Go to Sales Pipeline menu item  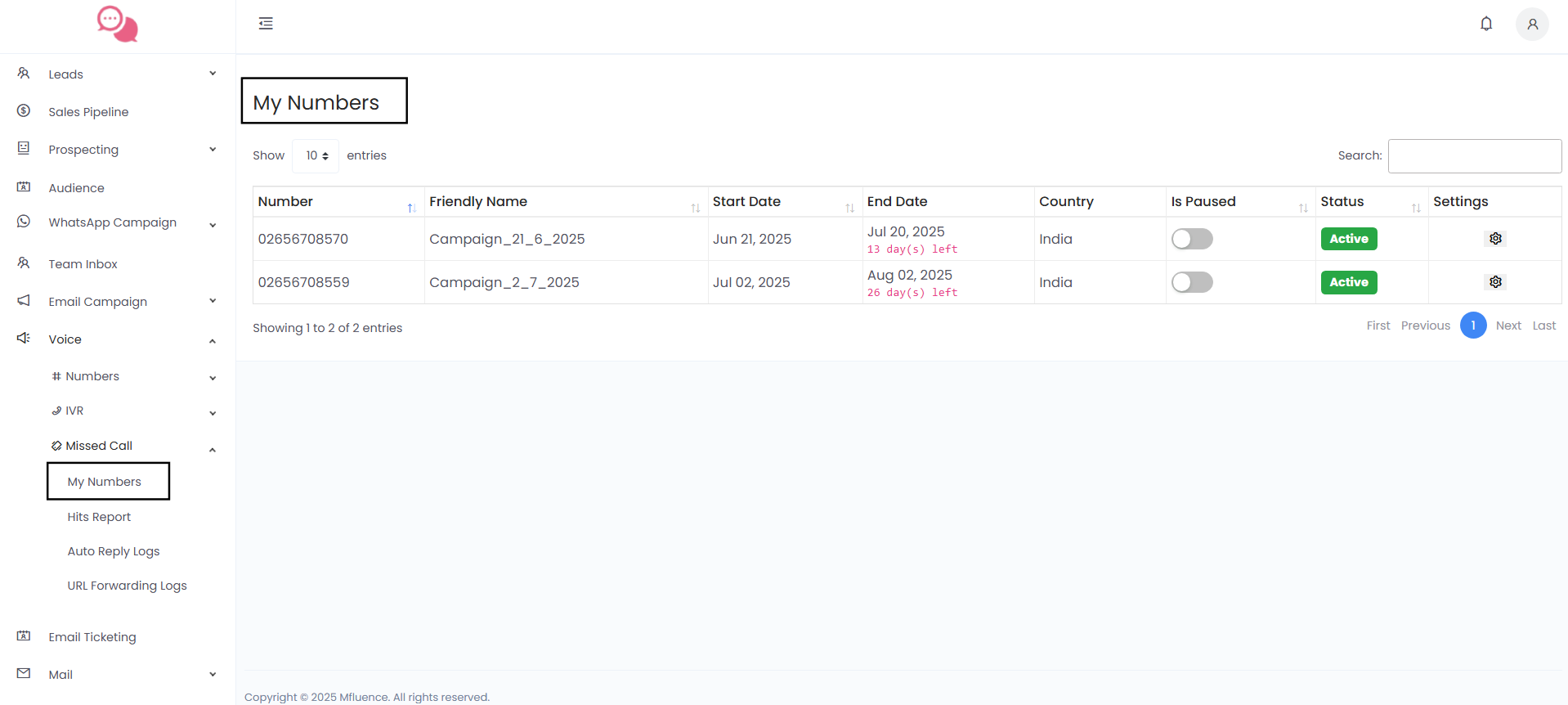tap(88, 112)
